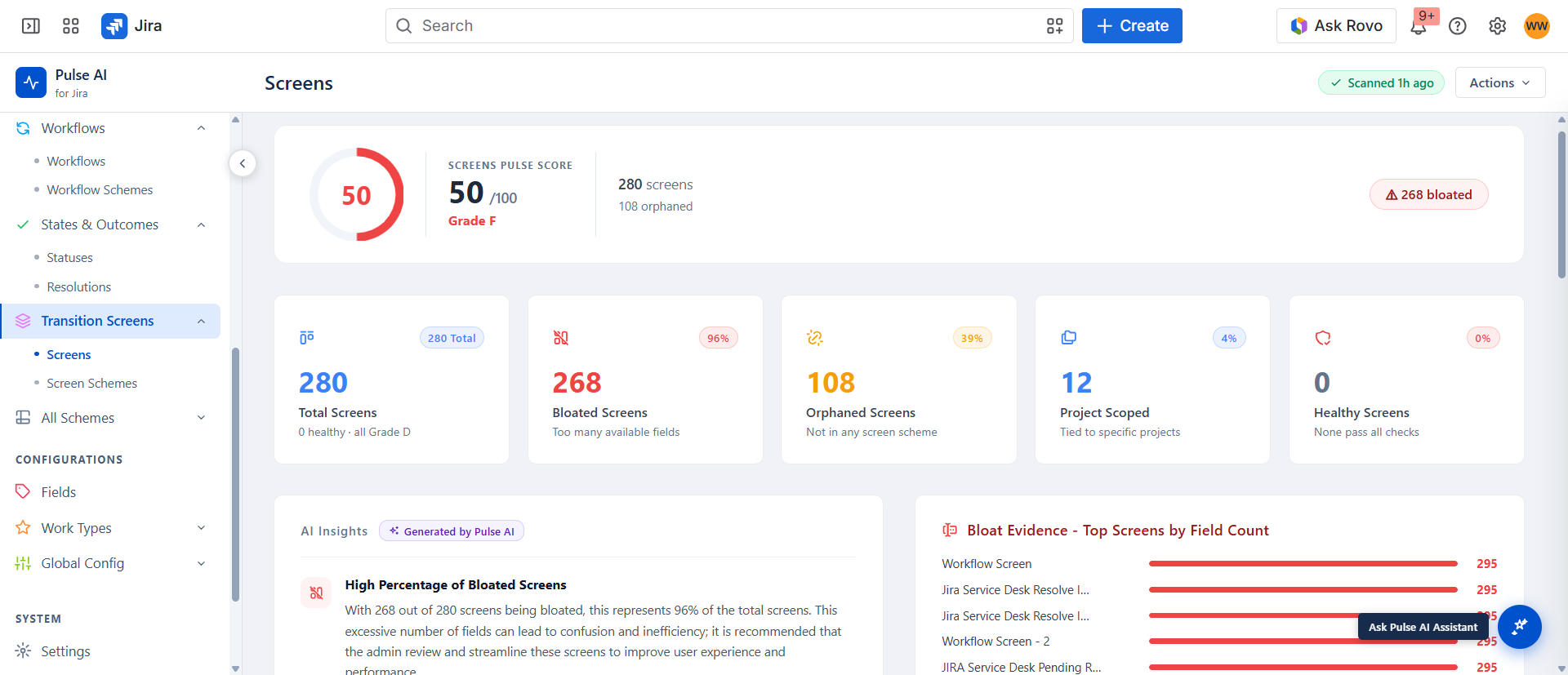Screen dimensions: 1568x675
Task: Click the 96% badge on Bloated Screens
Action: tap(718, 338)
